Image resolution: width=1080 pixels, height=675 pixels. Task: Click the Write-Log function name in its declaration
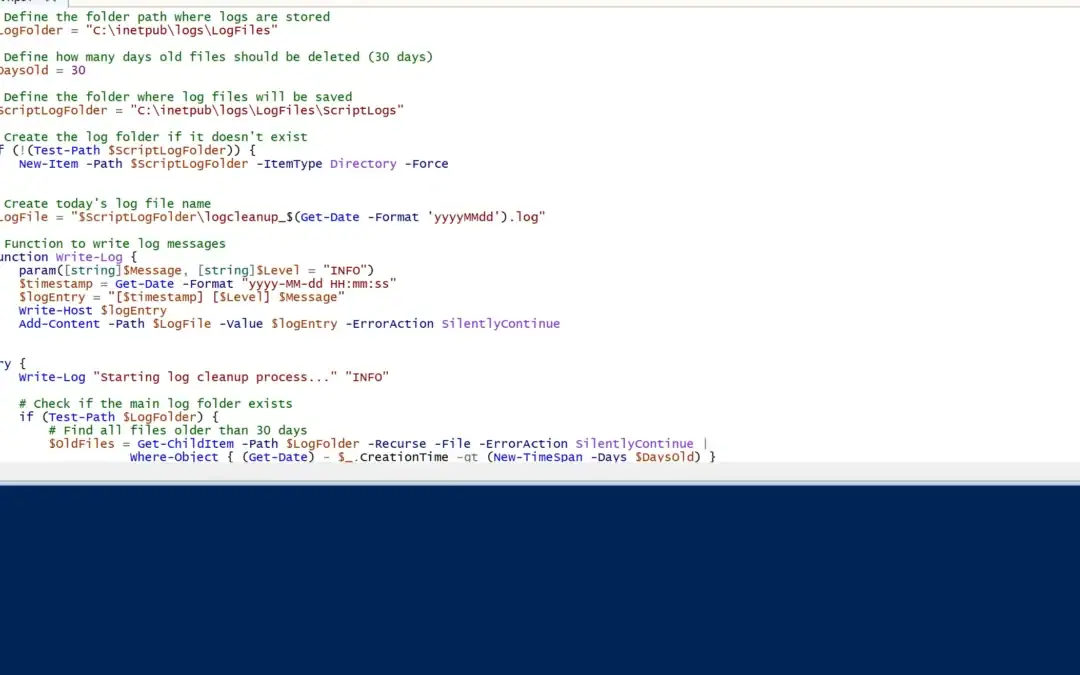89,257
